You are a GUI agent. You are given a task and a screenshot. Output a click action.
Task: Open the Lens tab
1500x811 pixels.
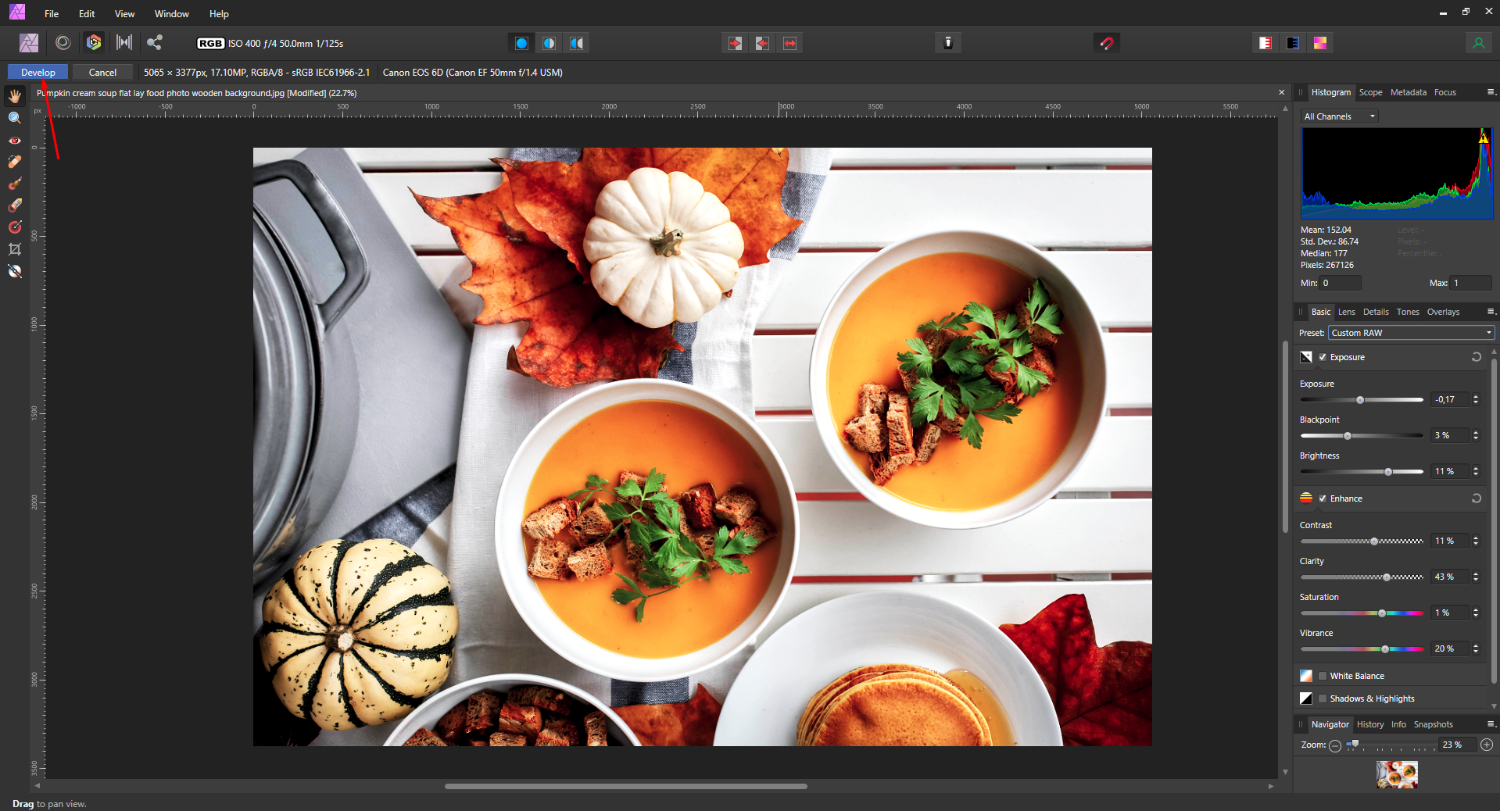(1347, 312)
